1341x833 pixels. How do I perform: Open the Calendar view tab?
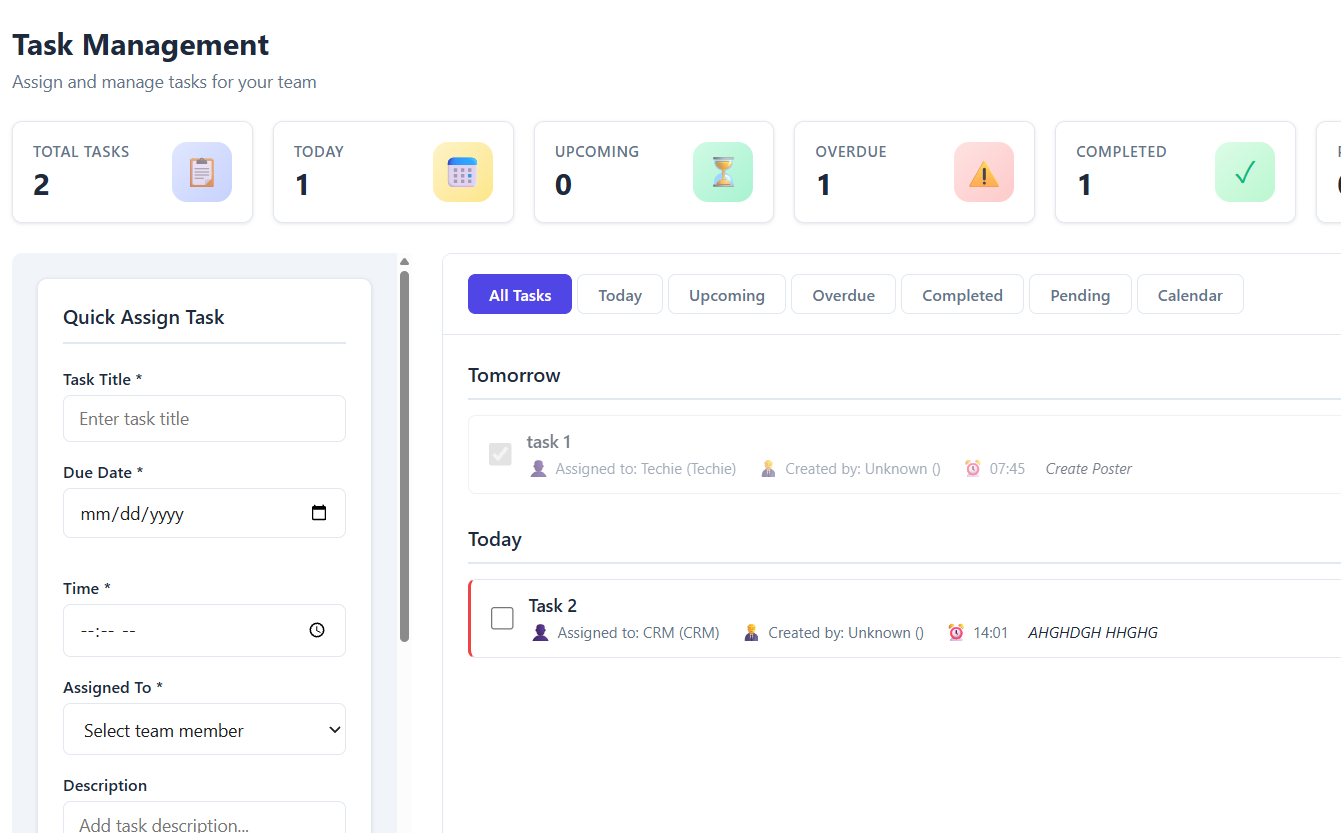pos(1190,294)
